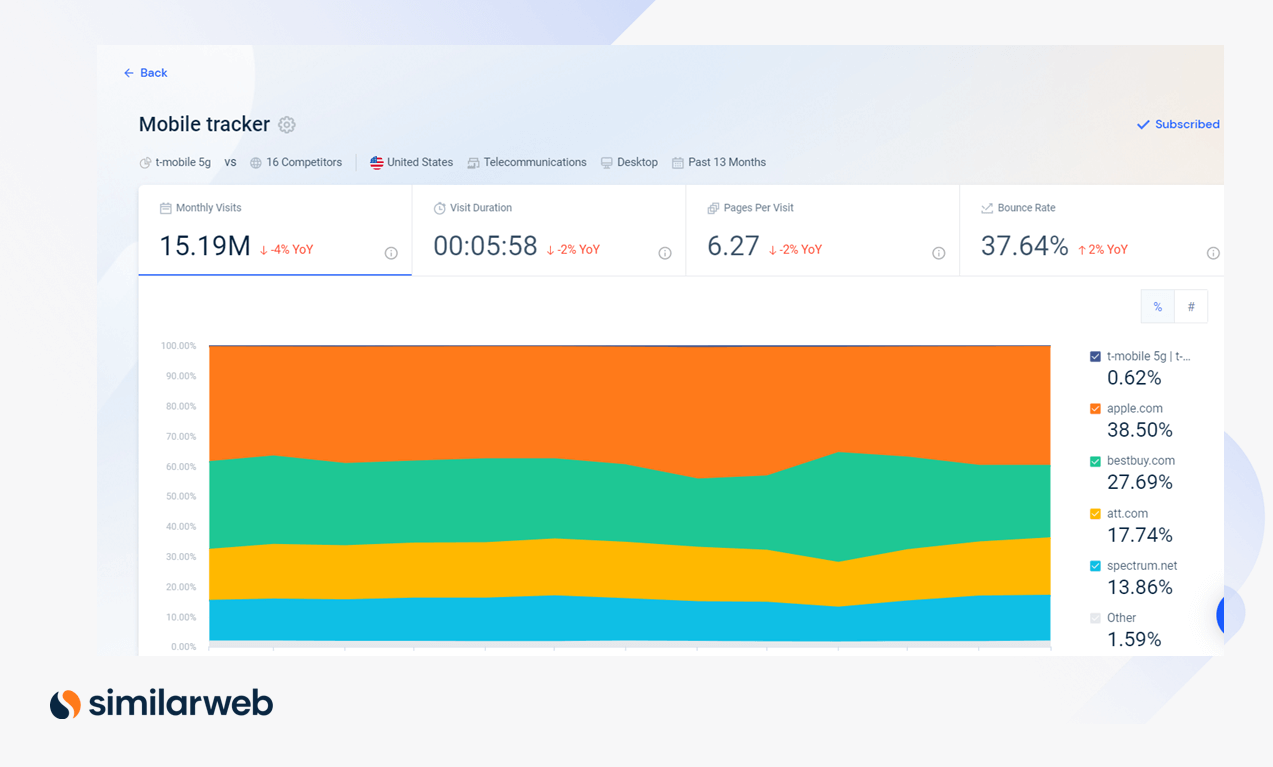The image size is (1273, 767).
Task: Change the Desktop device filter
Action: pos(629,162)
